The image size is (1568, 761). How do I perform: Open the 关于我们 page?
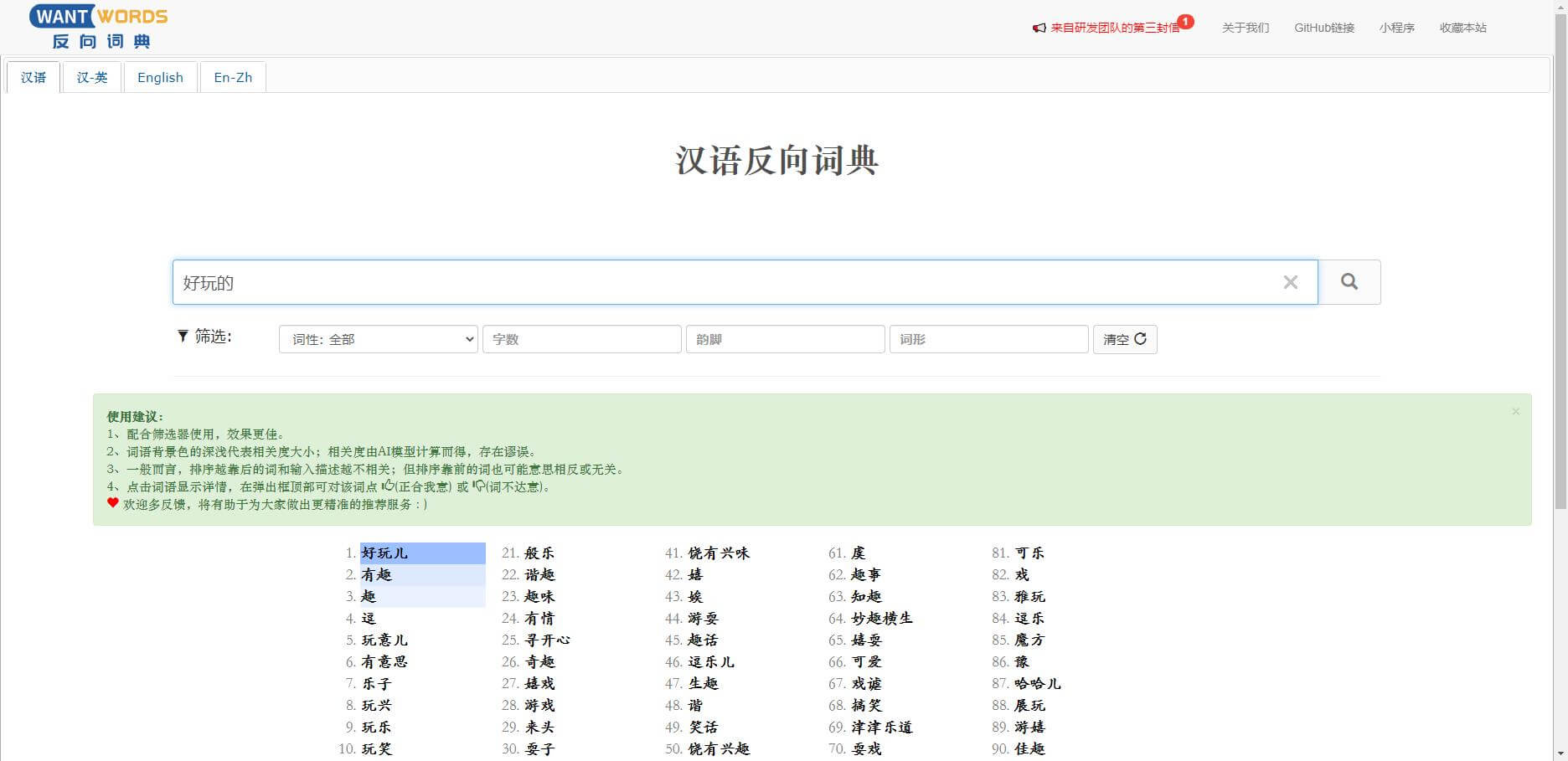point(1245,28)
